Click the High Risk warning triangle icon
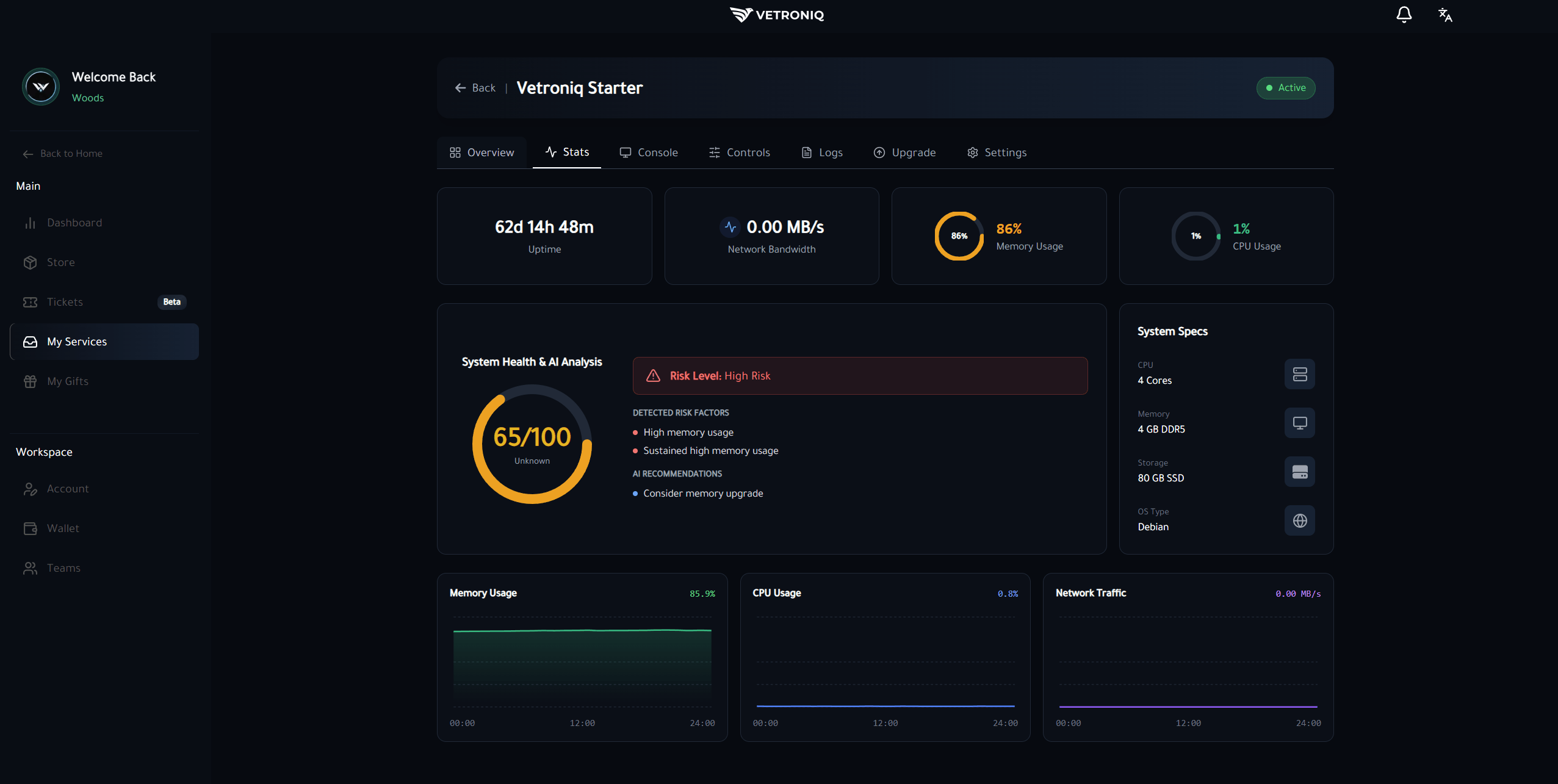Image resolution: width=1558 pixels, height=784 pixels. [x=653, y=376]
